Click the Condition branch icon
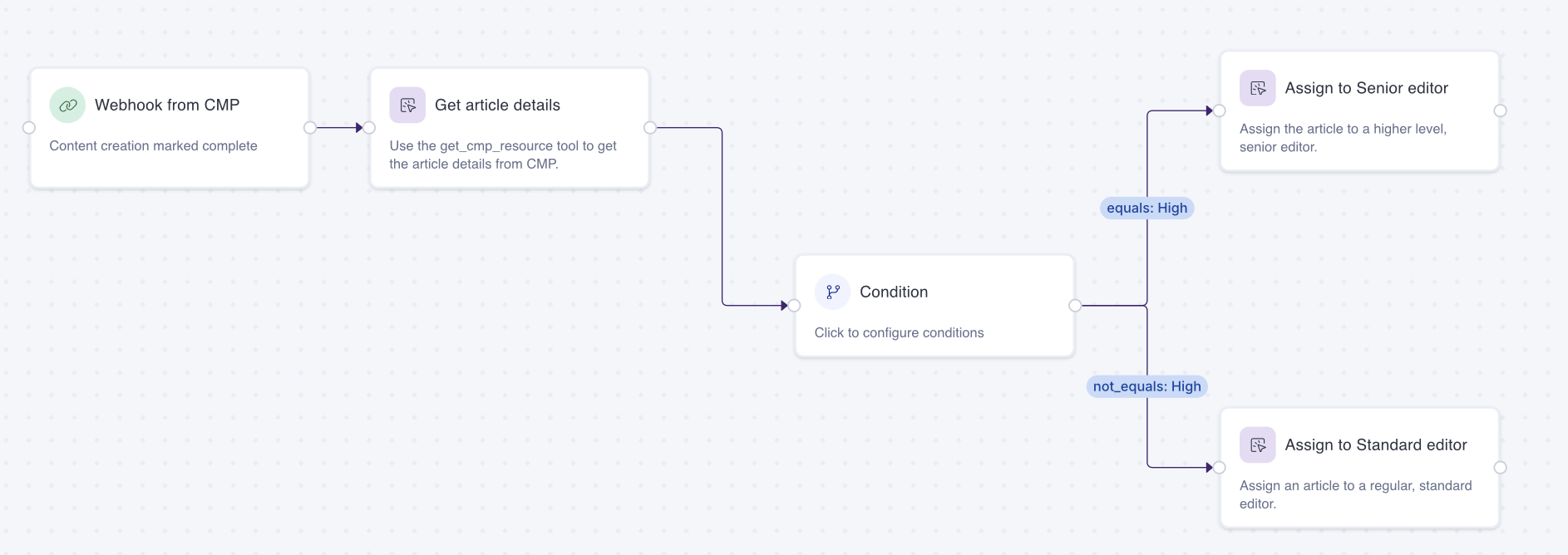Screen dimensions: 1568x555 pos(832,292)
